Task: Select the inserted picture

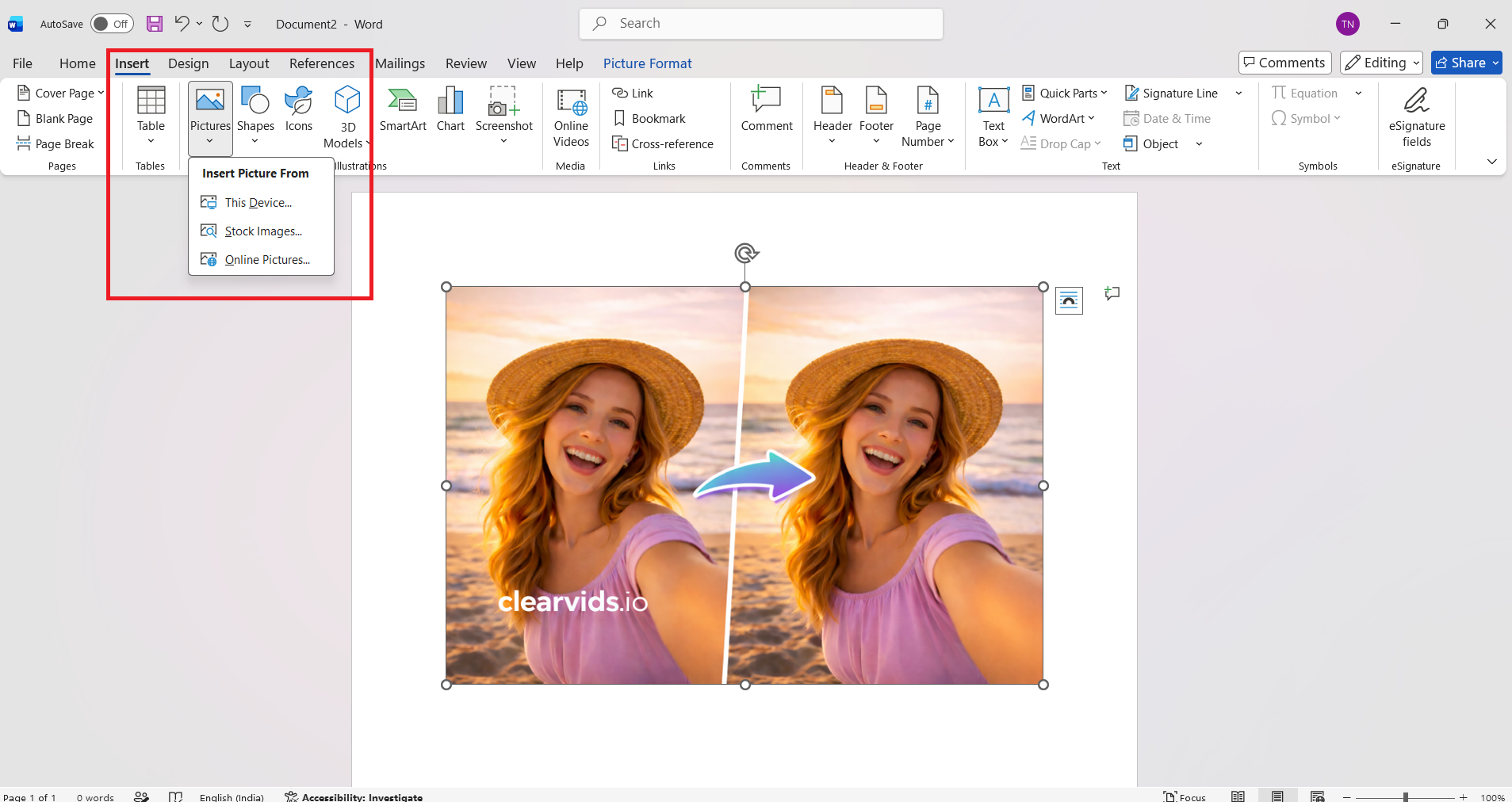Action: 745,485
